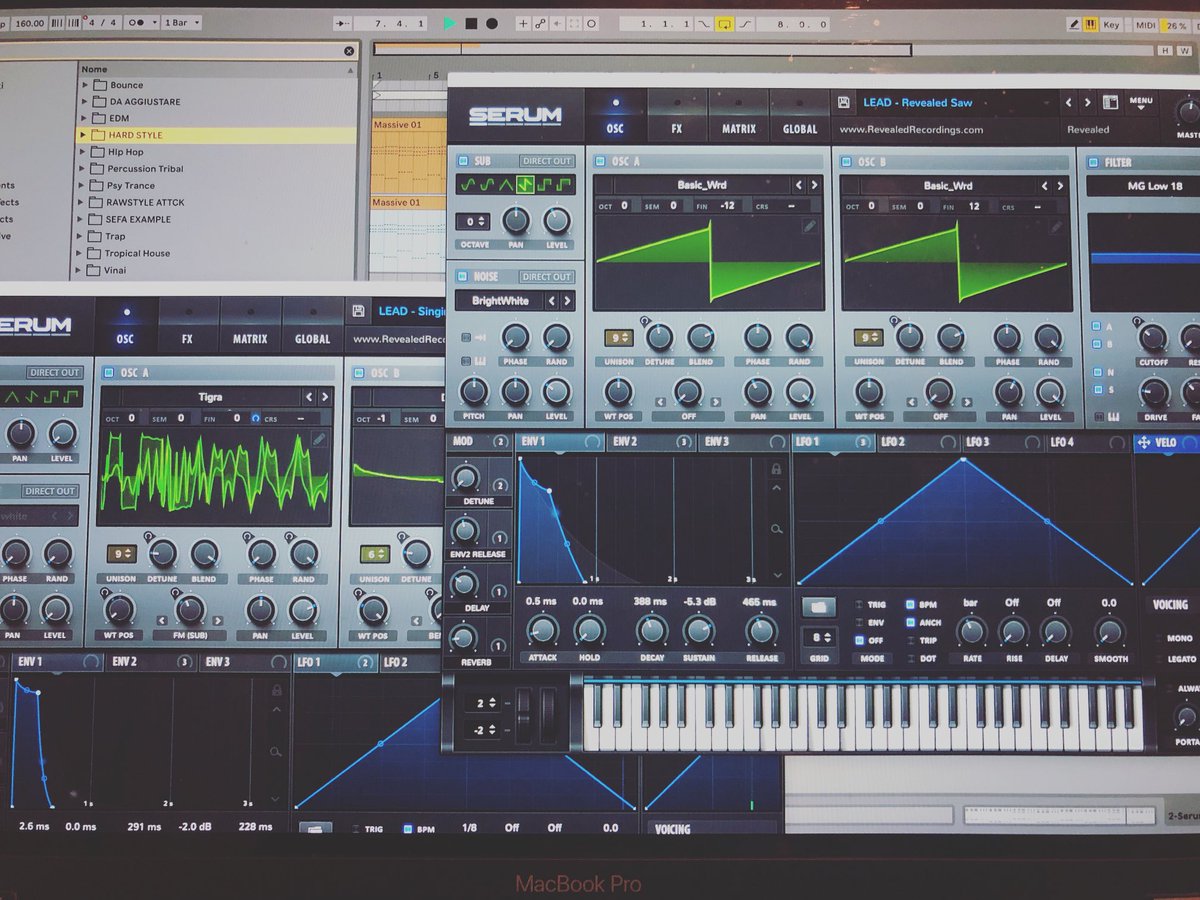The height and width of the screenshot is (900, 1200).
Task: Click save preset icon in back Serum window
Action: [x=358, y=311]
